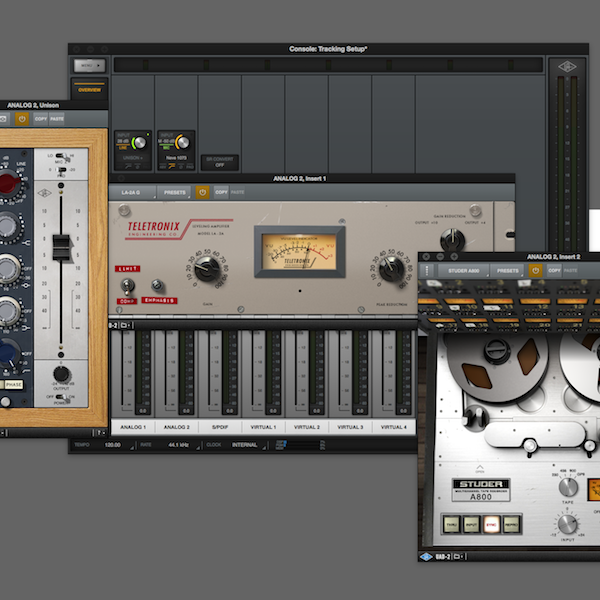Select the VIRTUAL 3 channel label
Viewport: 600px width, 600px height.
[350, 427]
